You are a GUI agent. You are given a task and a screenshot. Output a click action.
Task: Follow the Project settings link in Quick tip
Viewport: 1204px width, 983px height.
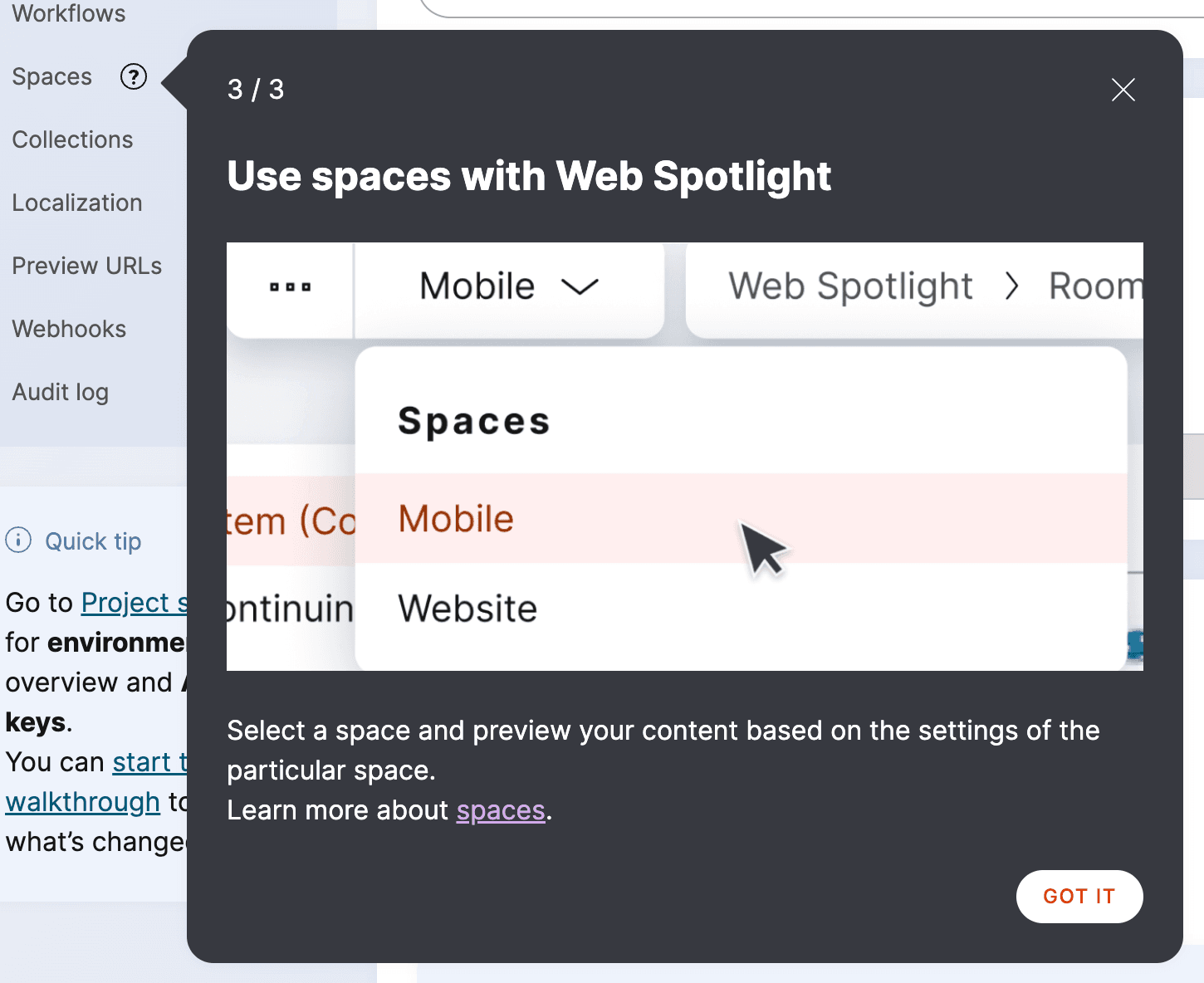point(134,603)
